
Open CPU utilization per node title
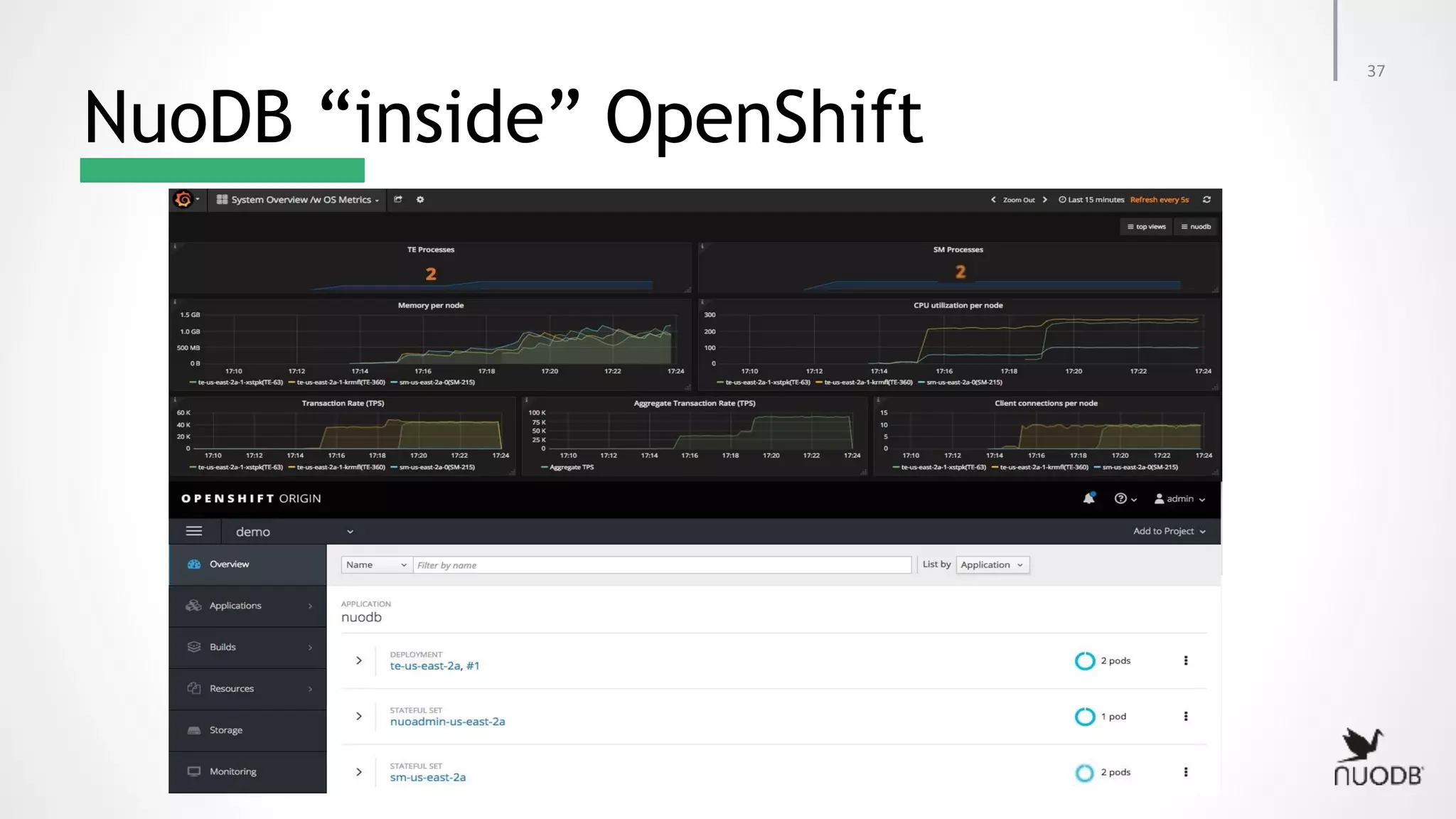point(958,305)
